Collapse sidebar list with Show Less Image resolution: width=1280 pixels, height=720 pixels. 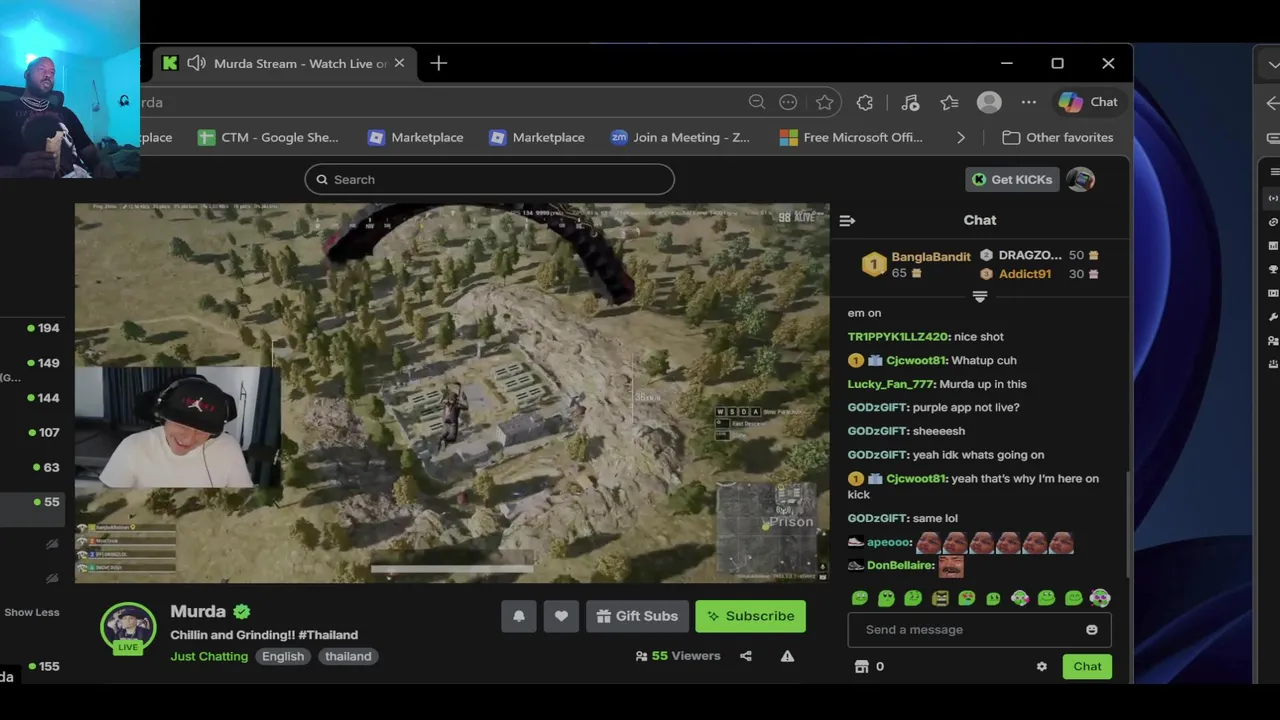click(x=32, y=612)
